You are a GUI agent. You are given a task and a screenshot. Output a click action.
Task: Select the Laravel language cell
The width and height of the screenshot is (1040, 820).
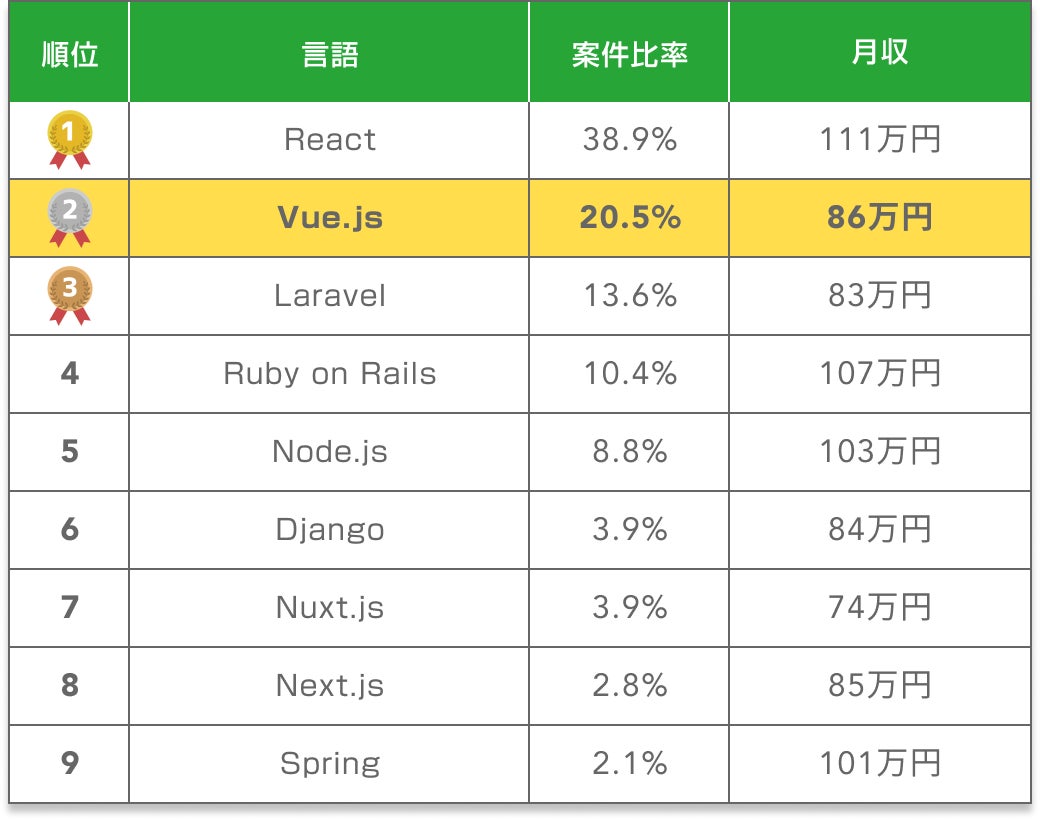[329, 296]
